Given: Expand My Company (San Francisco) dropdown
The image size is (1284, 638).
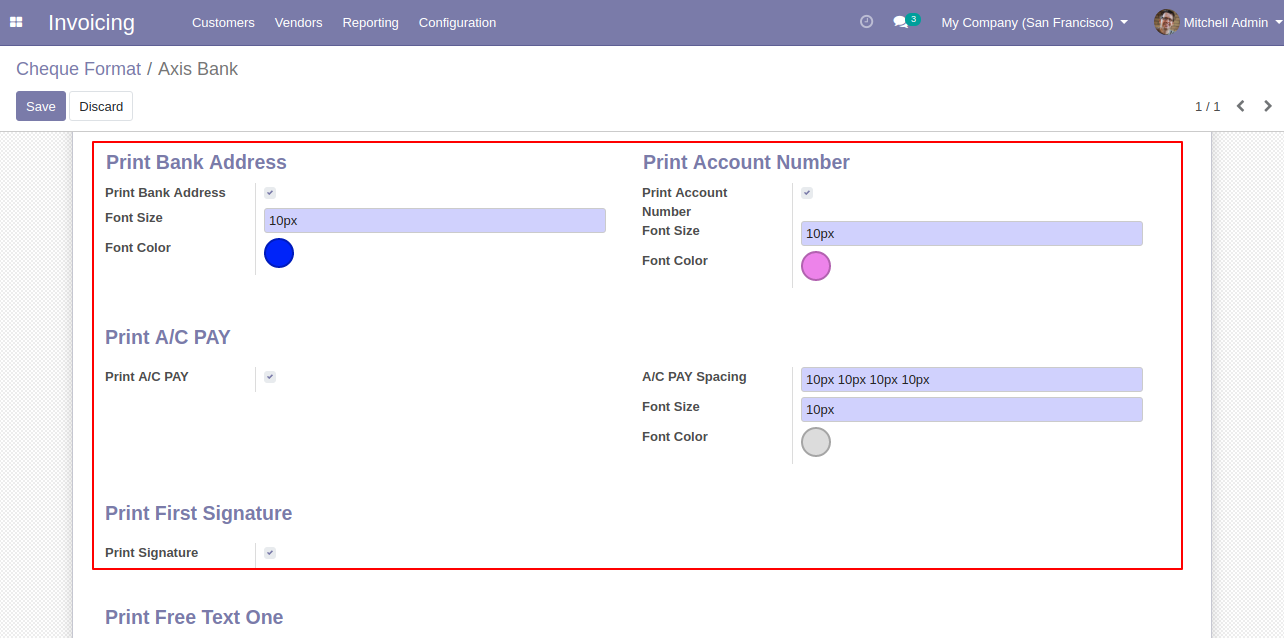Looking at the screenshot, I should click(x=1034, y=22).
